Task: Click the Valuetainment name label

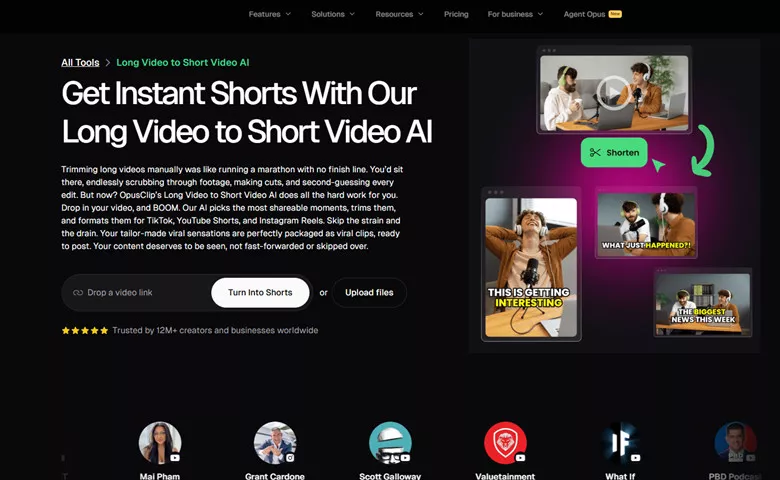Action: [x=505, y=476]
